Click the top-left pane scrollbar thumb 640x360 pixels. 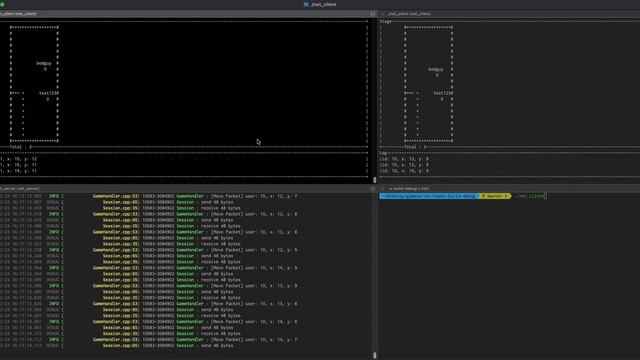[375, 180]
